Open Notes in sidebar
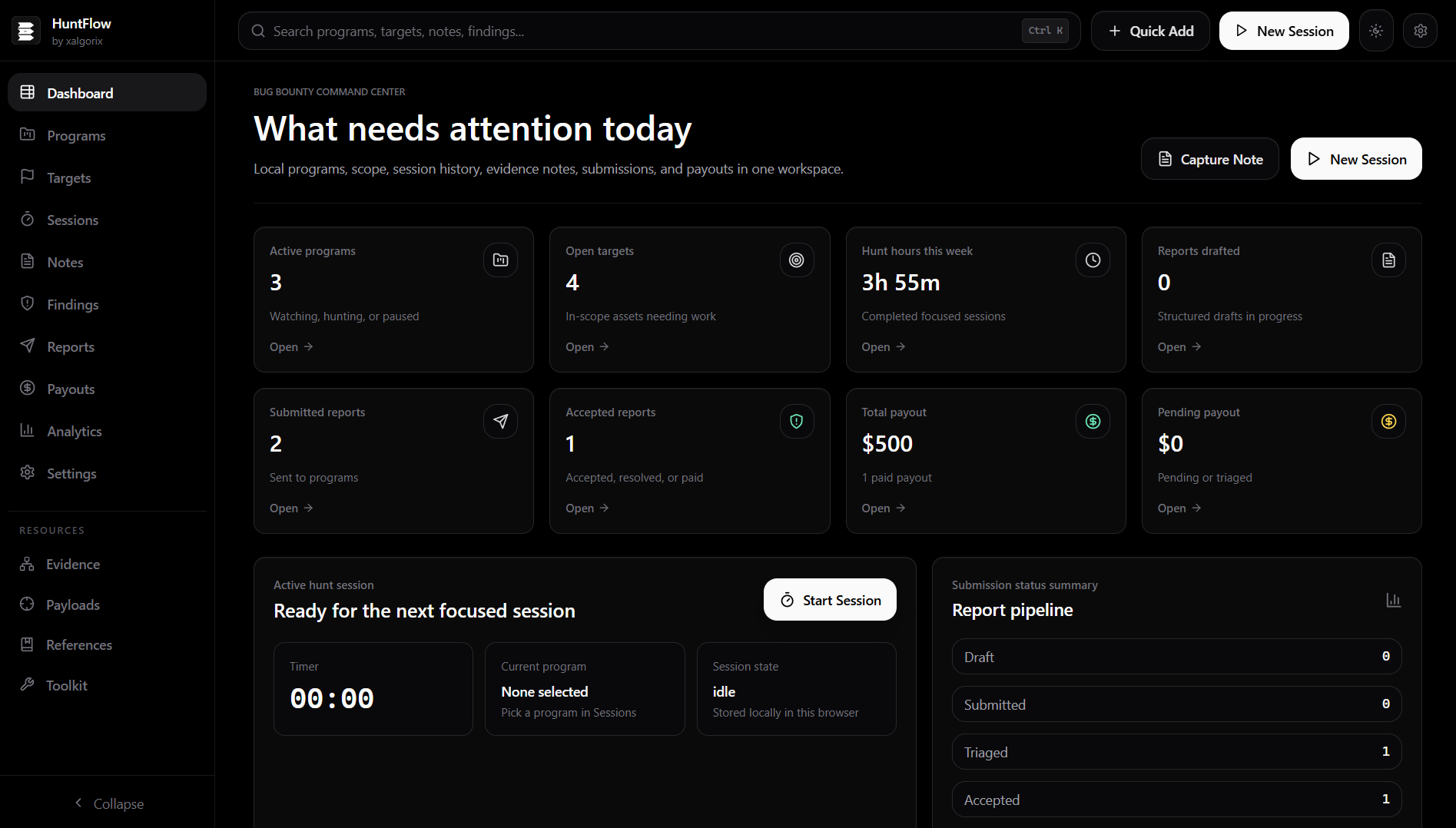 (x=107, y=262)
